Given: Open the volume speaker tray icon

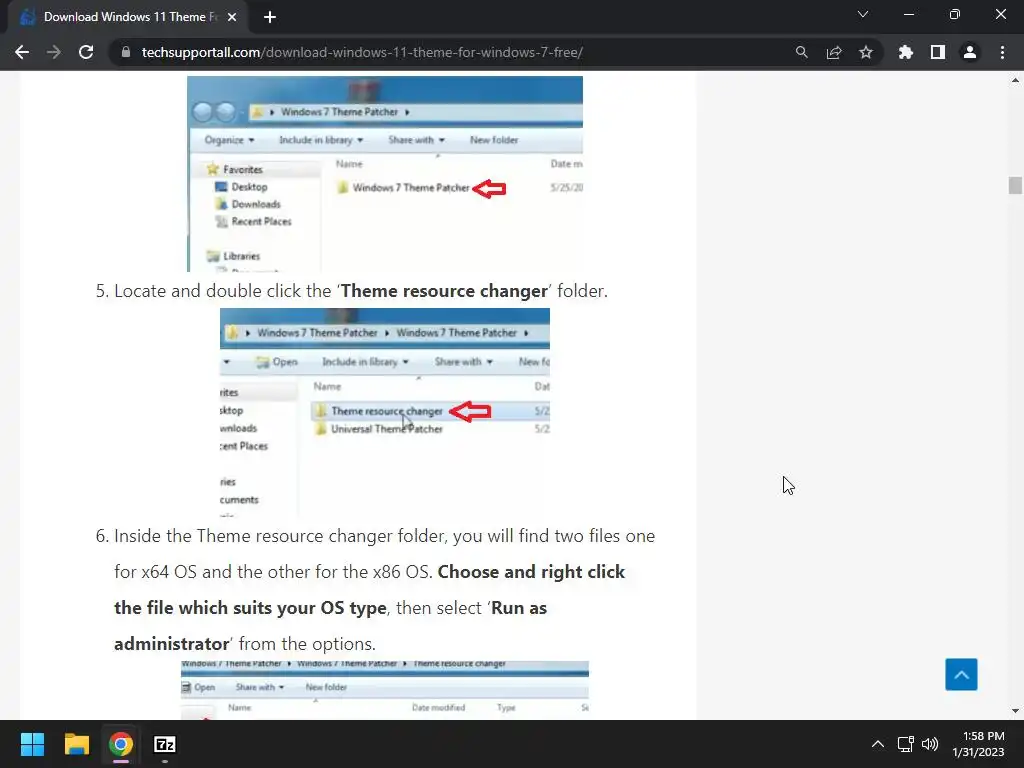Looking at the screenshot, I should 930,744.
